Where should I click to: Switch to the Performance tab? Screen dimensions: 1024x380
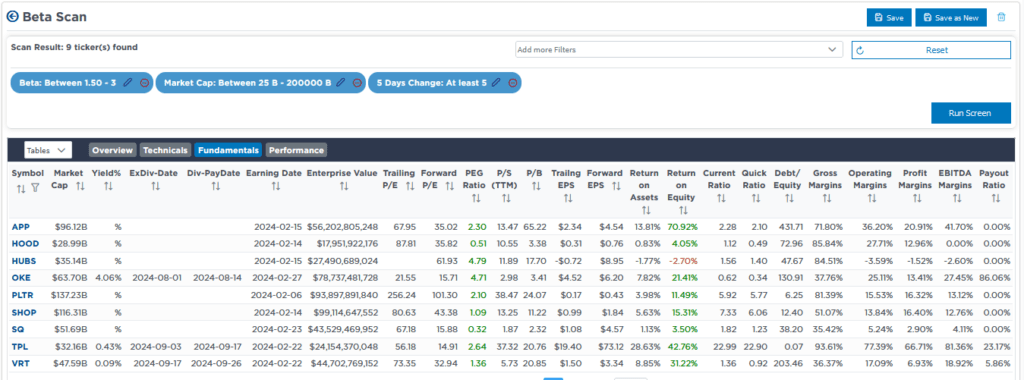pos(296,150)
